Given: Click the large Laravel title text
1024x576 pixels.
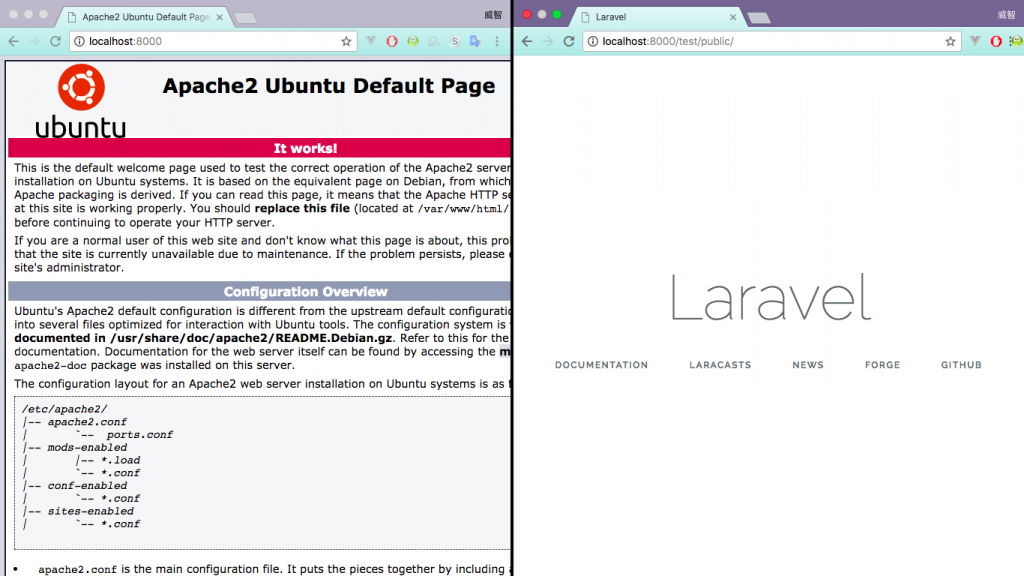Looking at the screenshot, I should 771,297.
